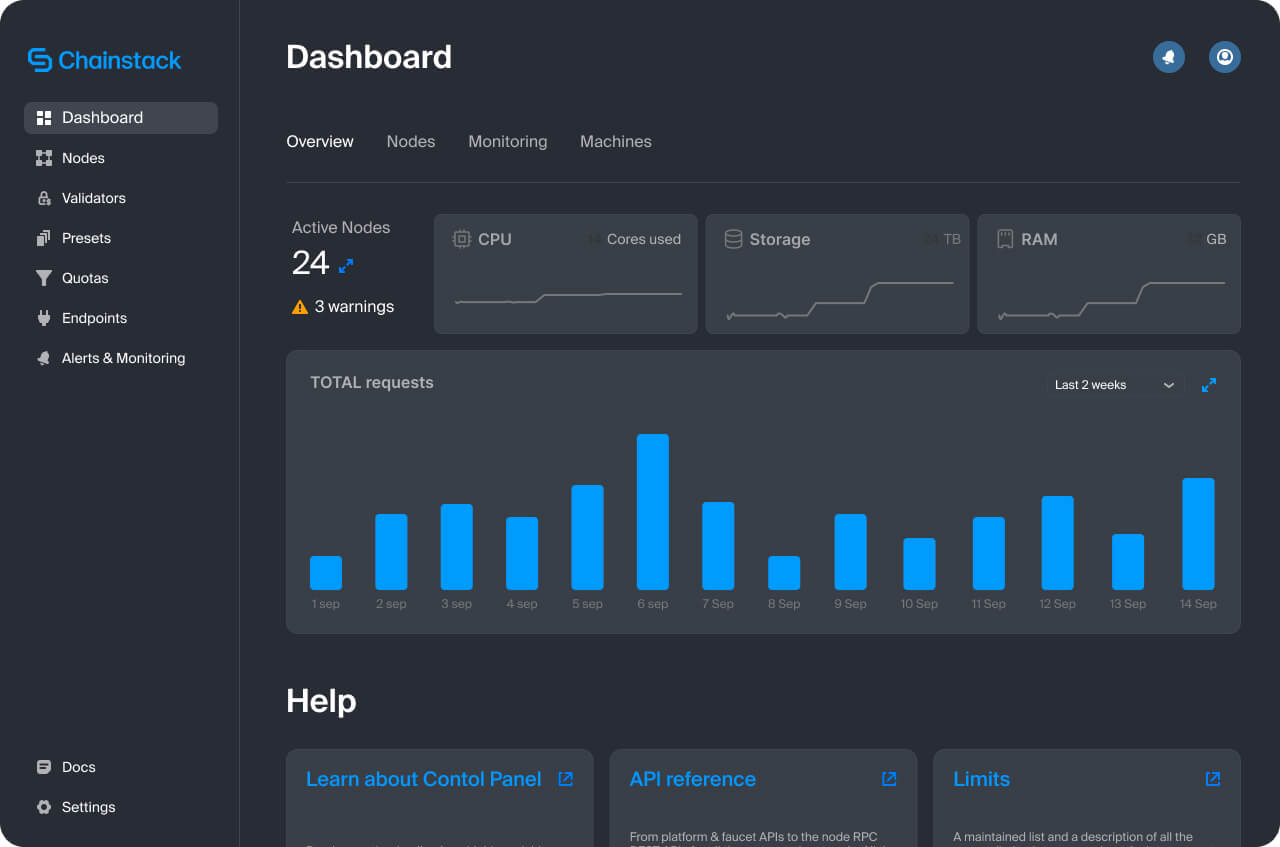1280x847 pixels.
Task: Click external-link icon on Contol Panel card
Action: (x=566, y=779)
